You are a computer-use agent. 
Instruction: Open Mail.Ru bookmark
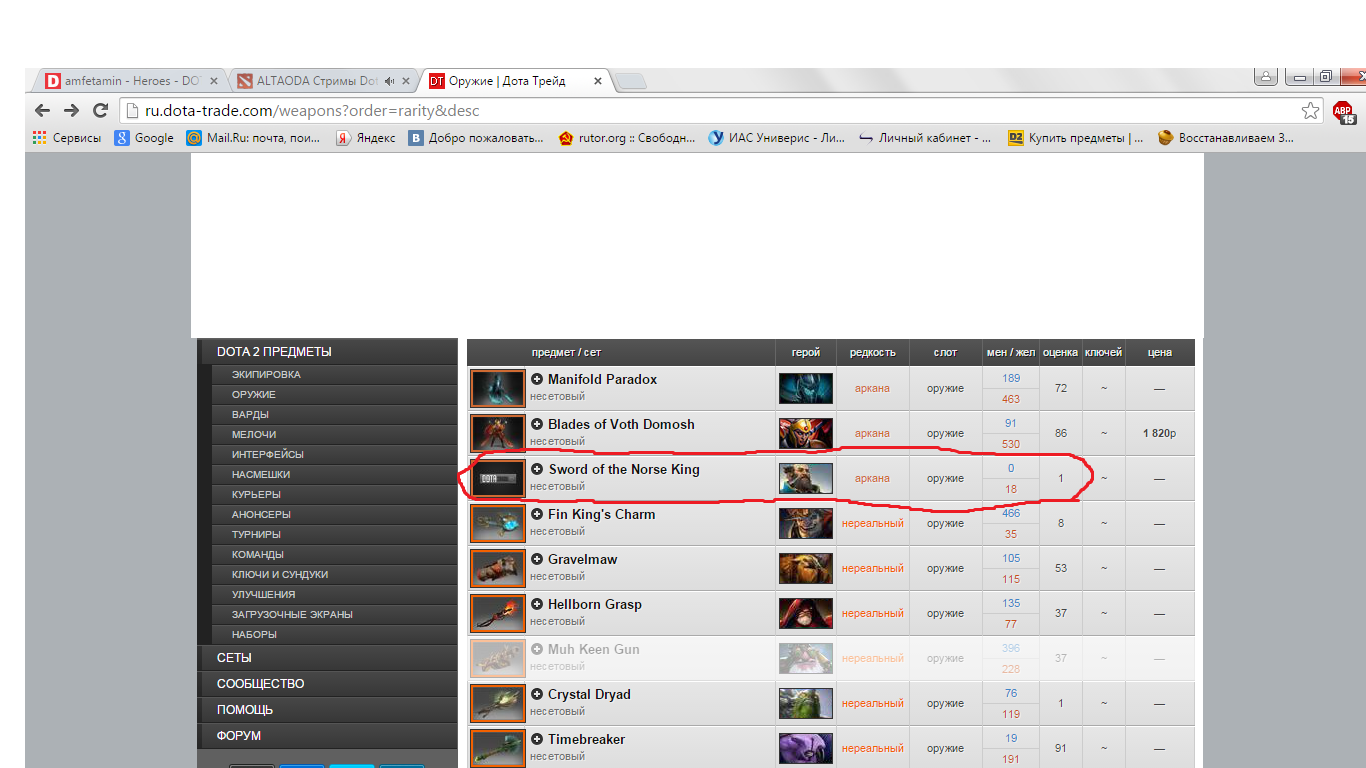tap(254, 138)
